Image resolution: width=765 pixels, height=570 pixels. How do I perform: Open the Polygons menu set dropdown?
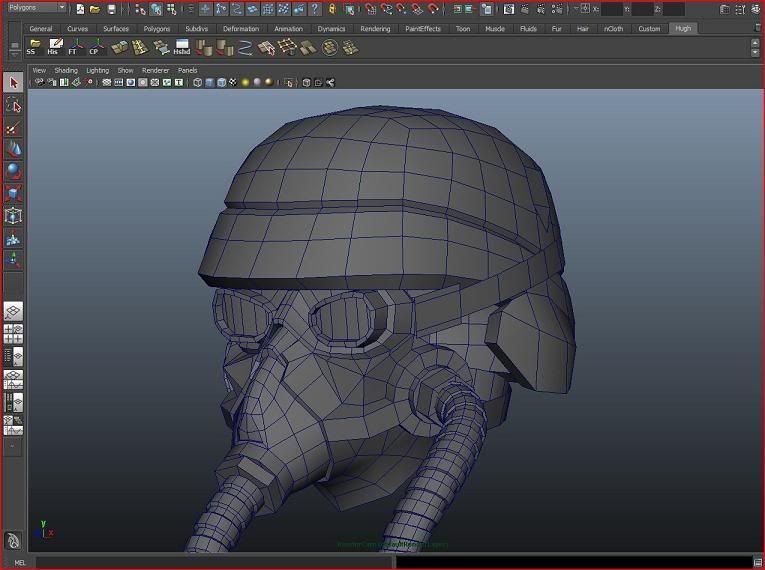(x=37, y=7)
